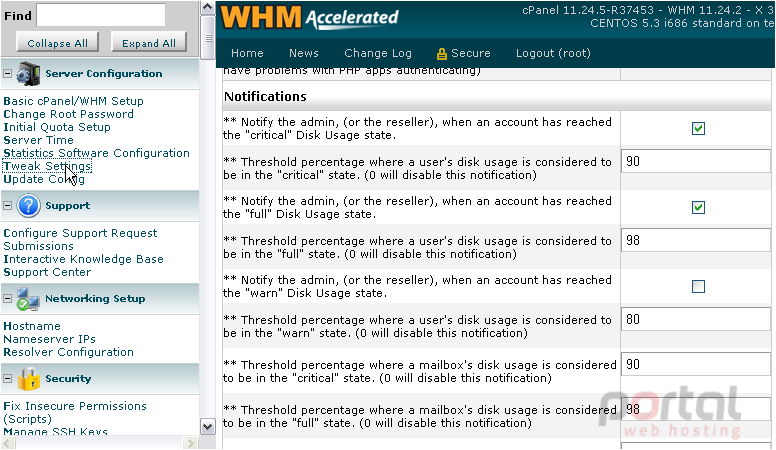
Task: Open Statistics Software Configuration link
Action: [x=97, y=153]
